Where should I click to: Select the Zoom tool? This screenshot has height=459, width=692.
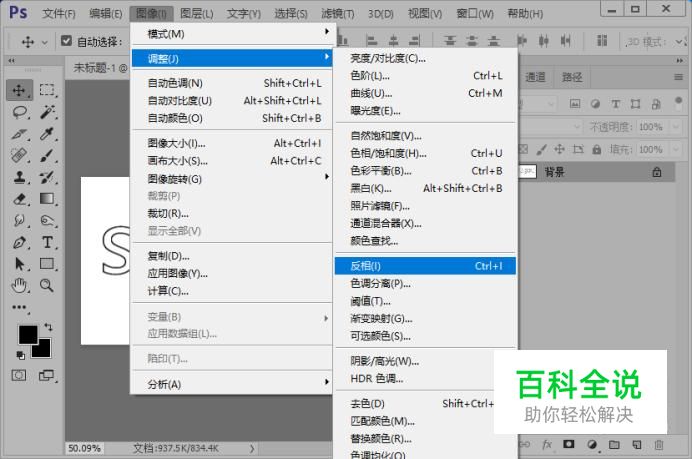click(47, 286)
